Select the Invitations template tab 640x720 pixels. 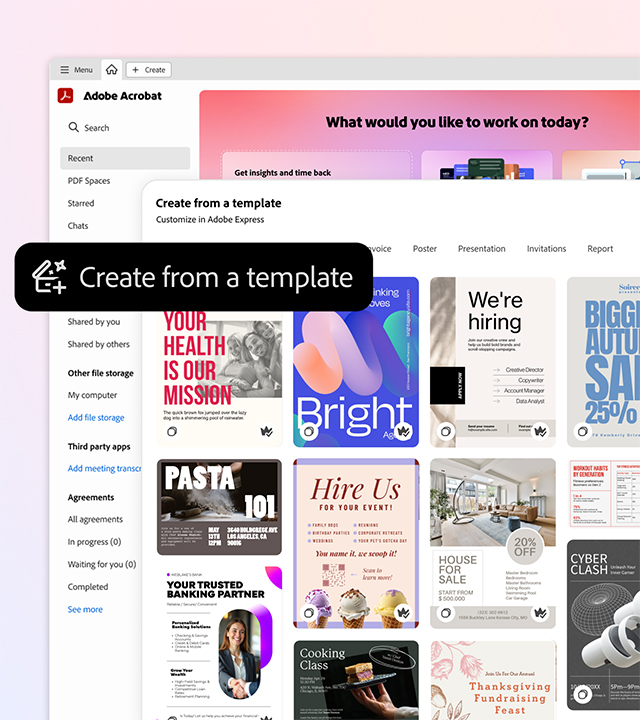tap(546, 249)
